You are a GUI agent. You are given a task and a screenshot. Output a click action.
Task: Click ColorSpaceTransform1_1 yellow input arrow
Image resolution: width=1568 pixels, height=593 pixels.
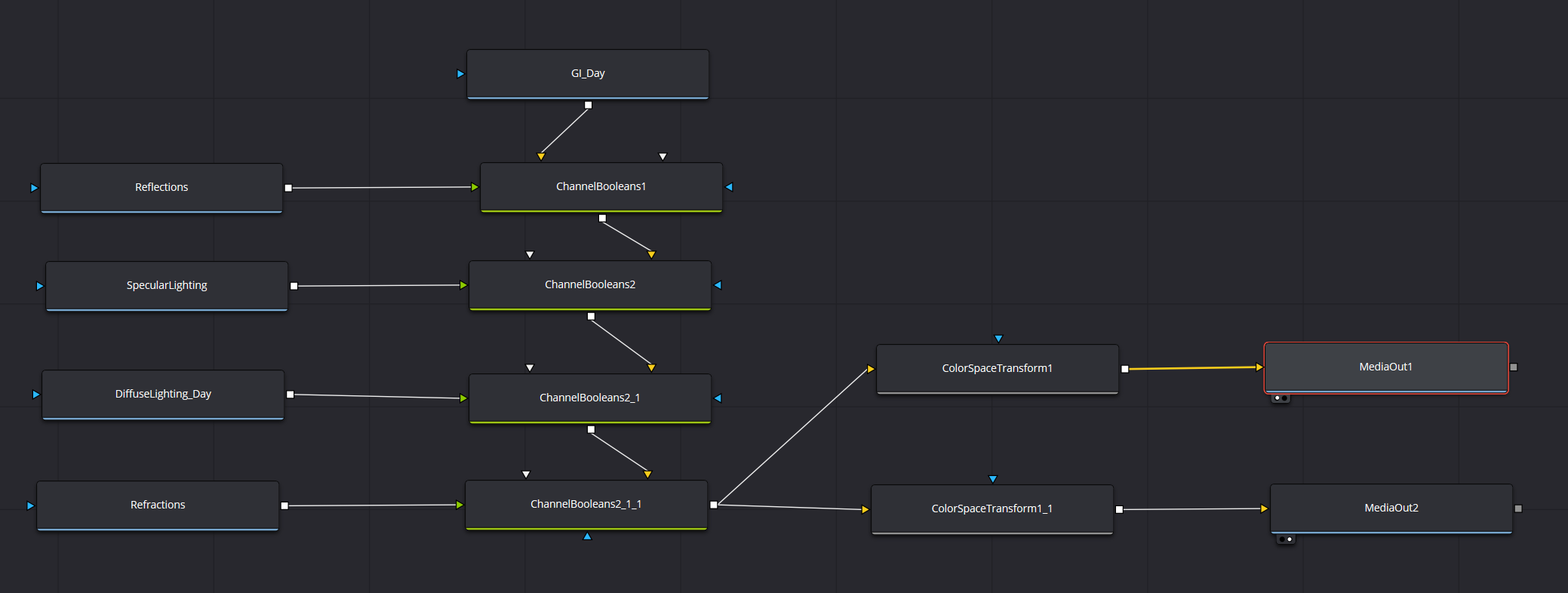pos(865,509)
